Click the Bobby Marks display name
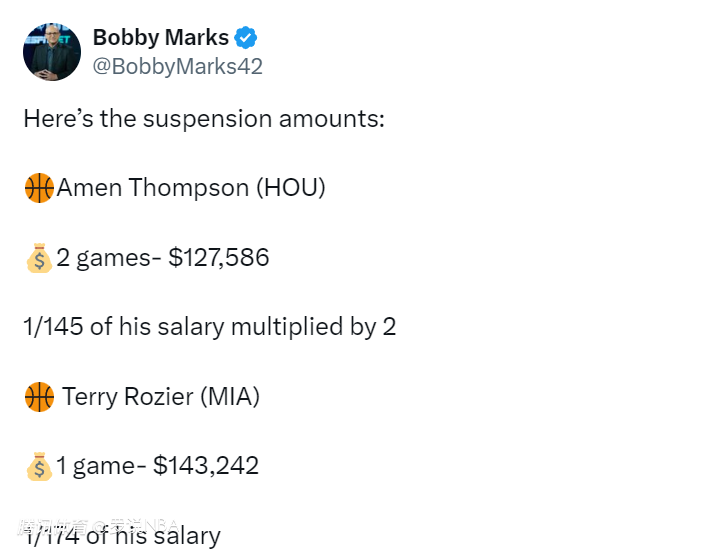This screenshot has height=551, width=707. pos(161,37)
